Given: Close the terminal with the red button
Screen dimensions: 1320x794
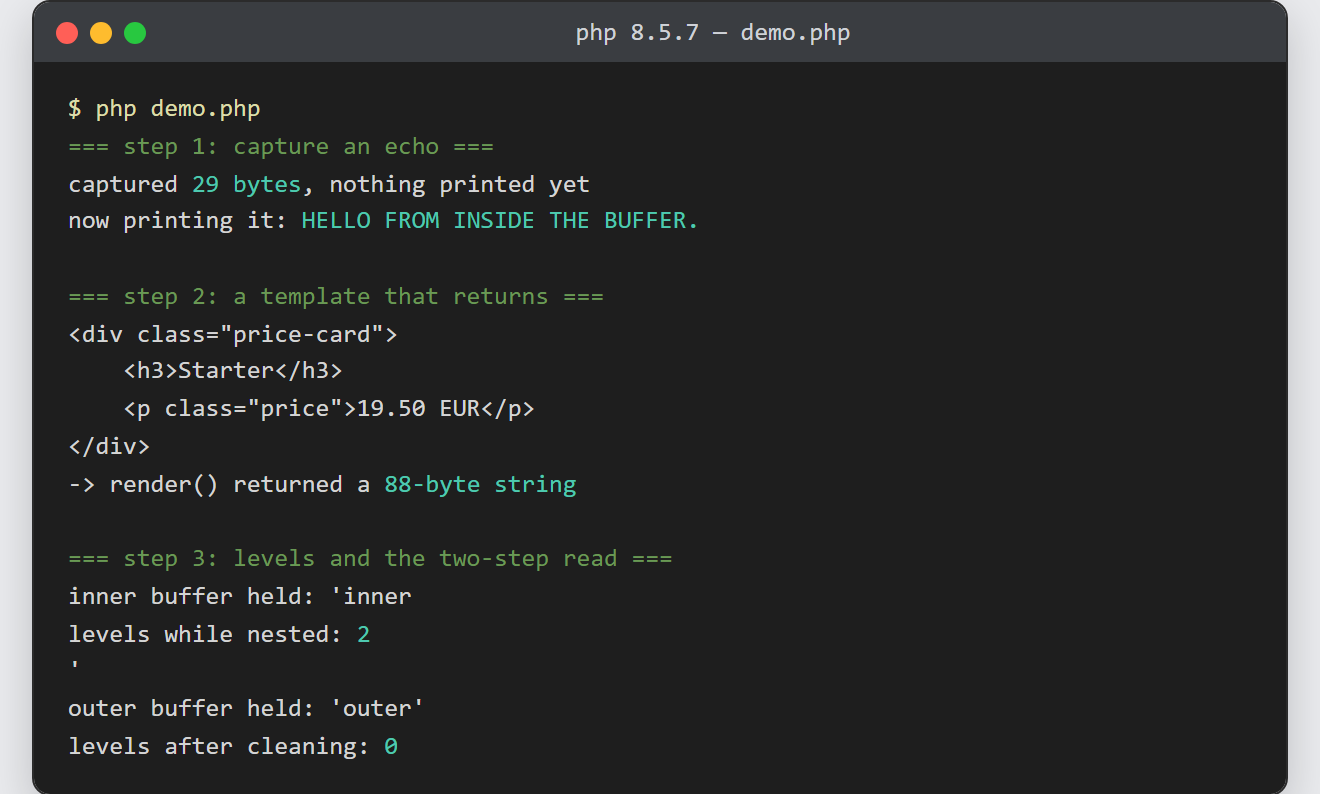Looking at the screenshot, I should click(x=67, y=33).
